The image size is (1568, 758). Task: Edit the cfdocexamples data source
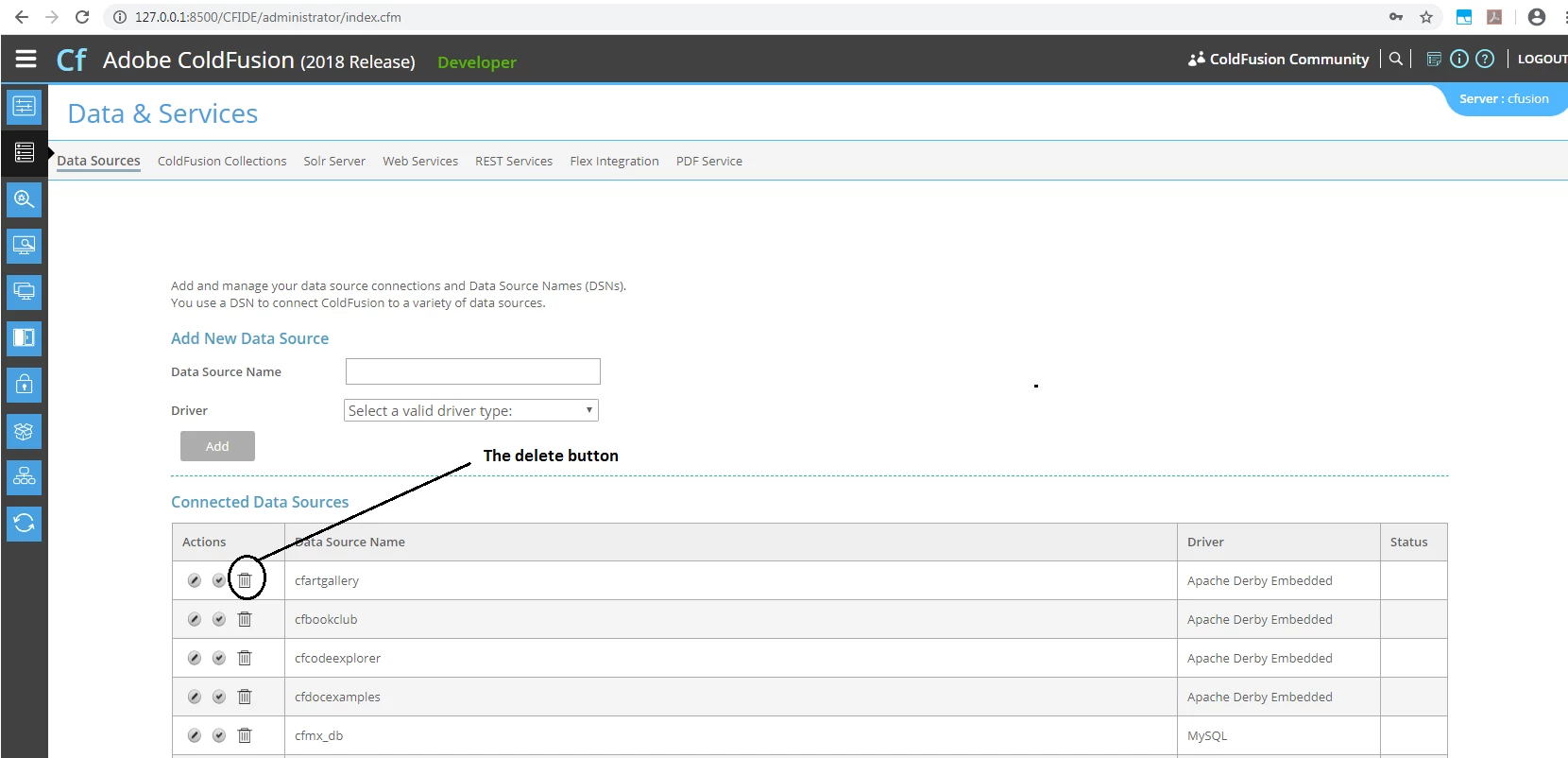(x=195, y=697)
